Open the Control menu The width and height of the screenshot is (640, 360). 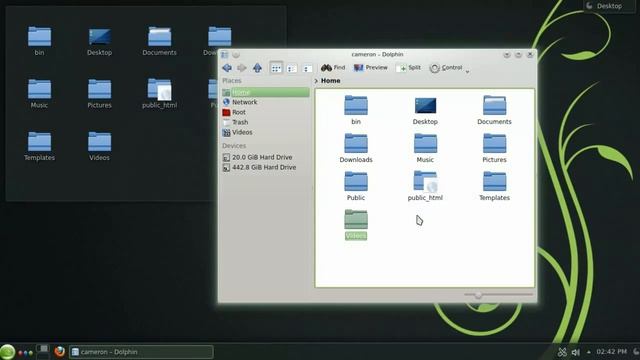tap(446, 68)
